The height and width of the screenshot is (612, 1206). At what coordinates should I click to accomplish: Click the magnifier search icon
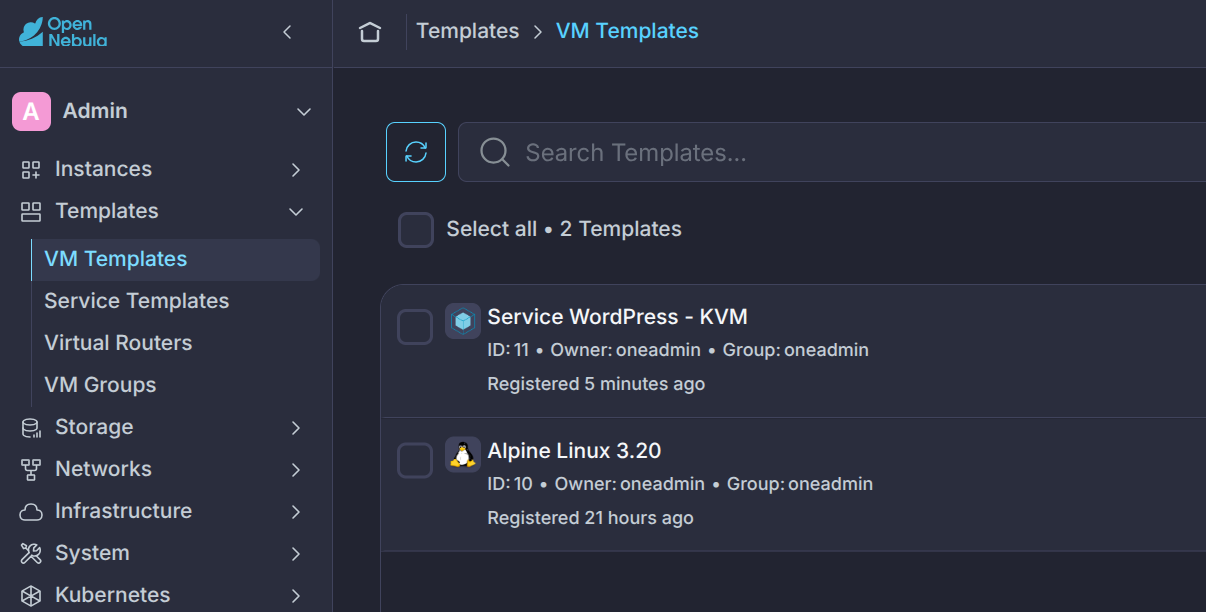click(495, 152)
